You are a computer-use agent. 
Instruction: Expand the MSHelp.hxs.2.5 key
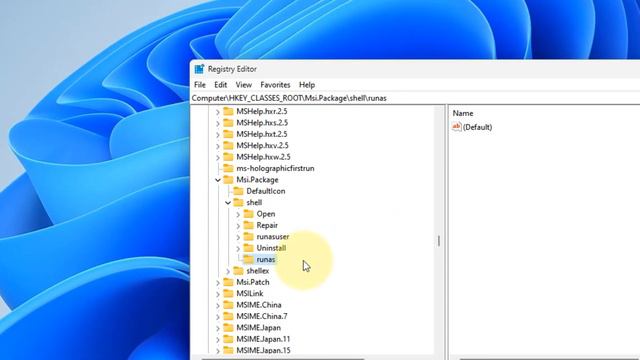pyautogui.click(x=218, y=123)
